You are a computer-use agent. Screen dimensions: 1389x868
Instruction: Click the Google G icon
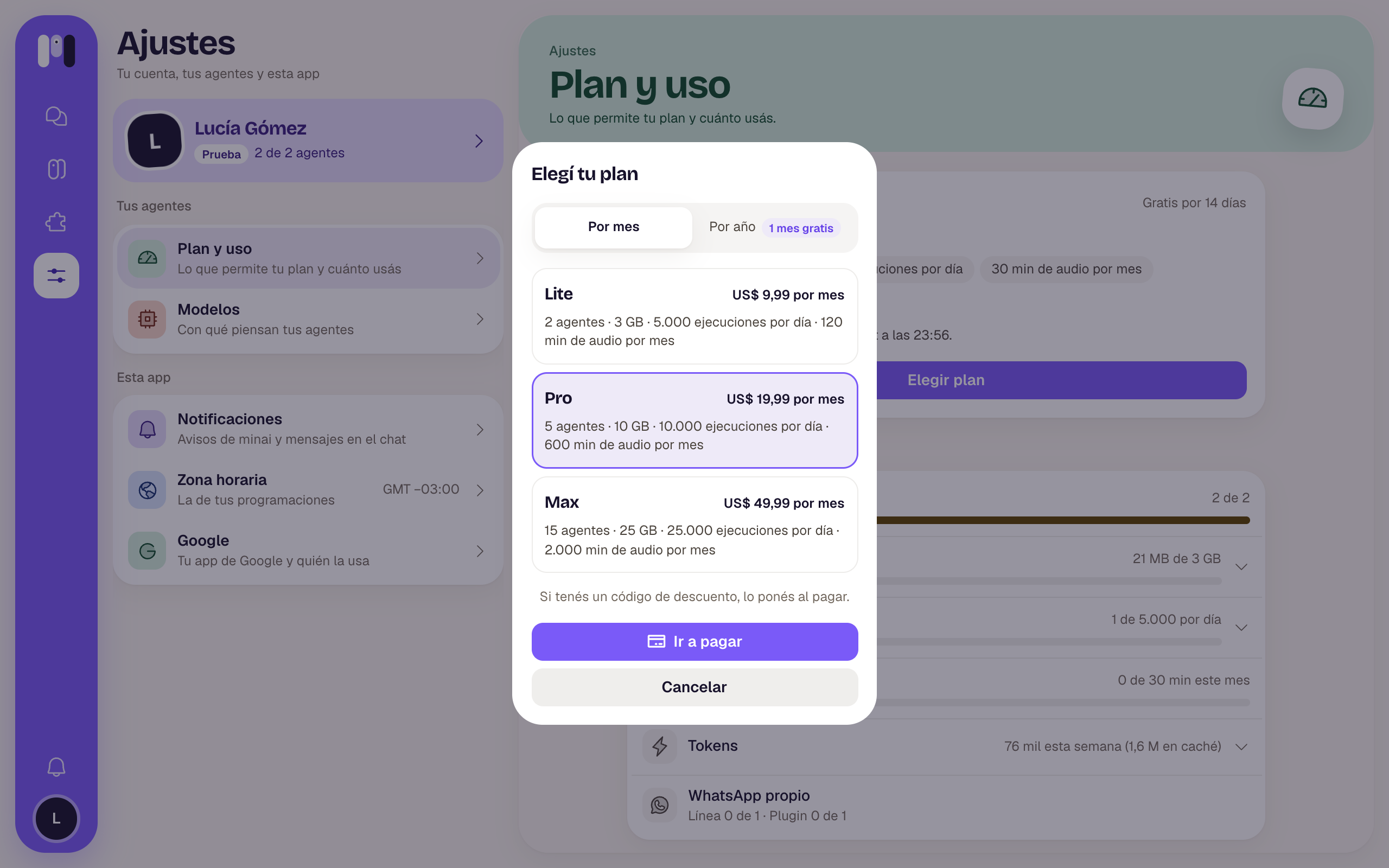tap(148, 551)
